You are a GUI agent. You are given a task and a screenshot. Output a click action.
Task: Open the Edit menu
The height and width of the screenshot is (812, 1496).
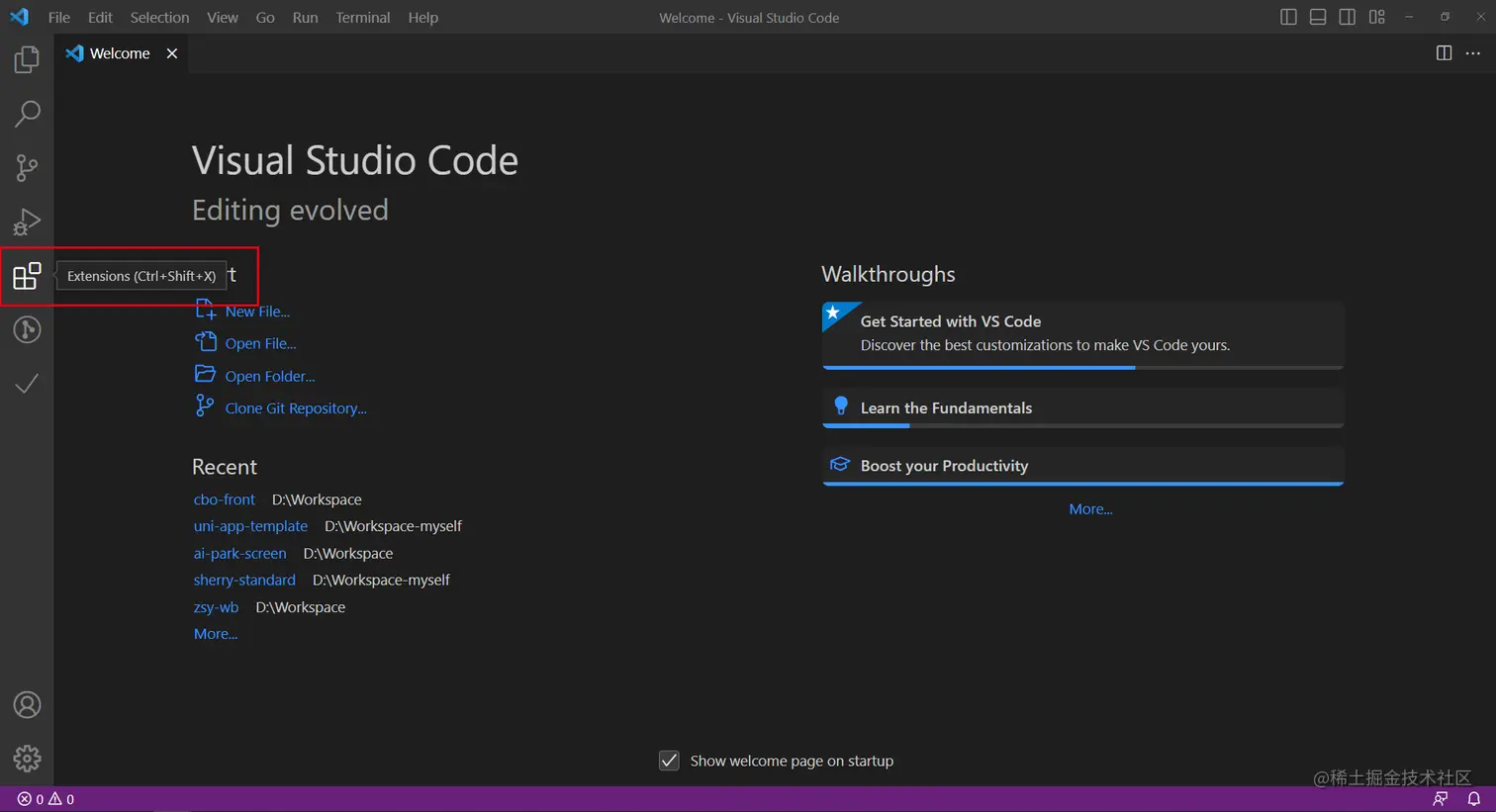coord(100,17)
